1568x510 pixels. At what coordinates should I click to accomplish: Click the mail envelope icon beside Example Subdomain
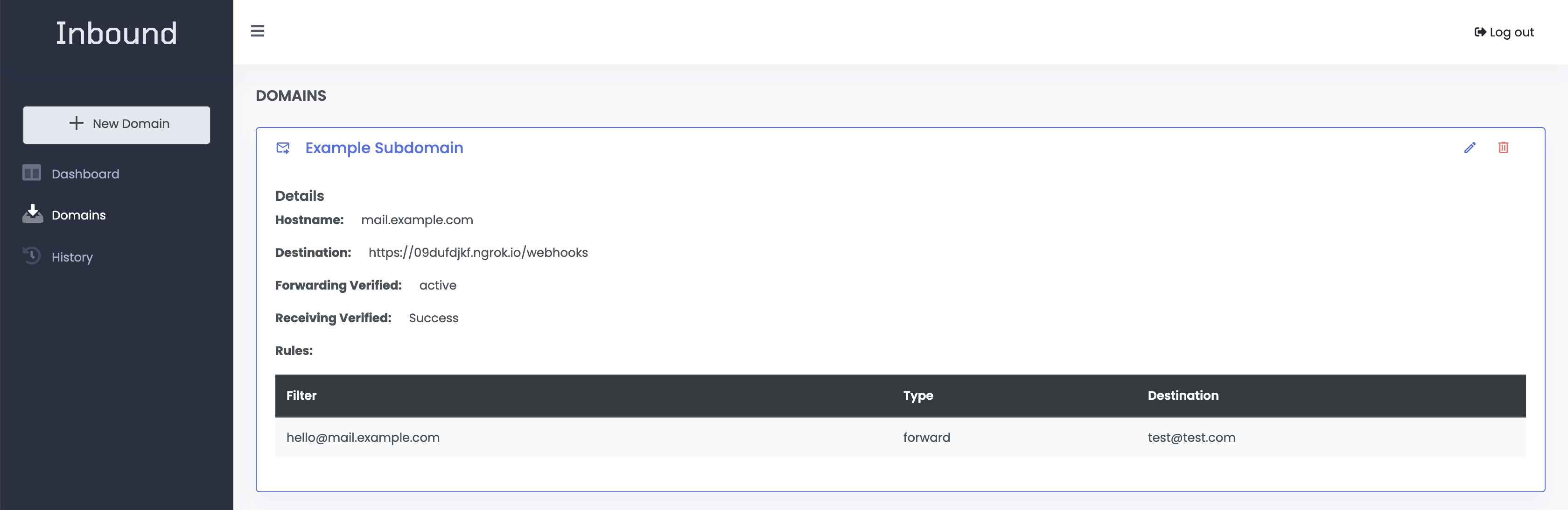283,148
